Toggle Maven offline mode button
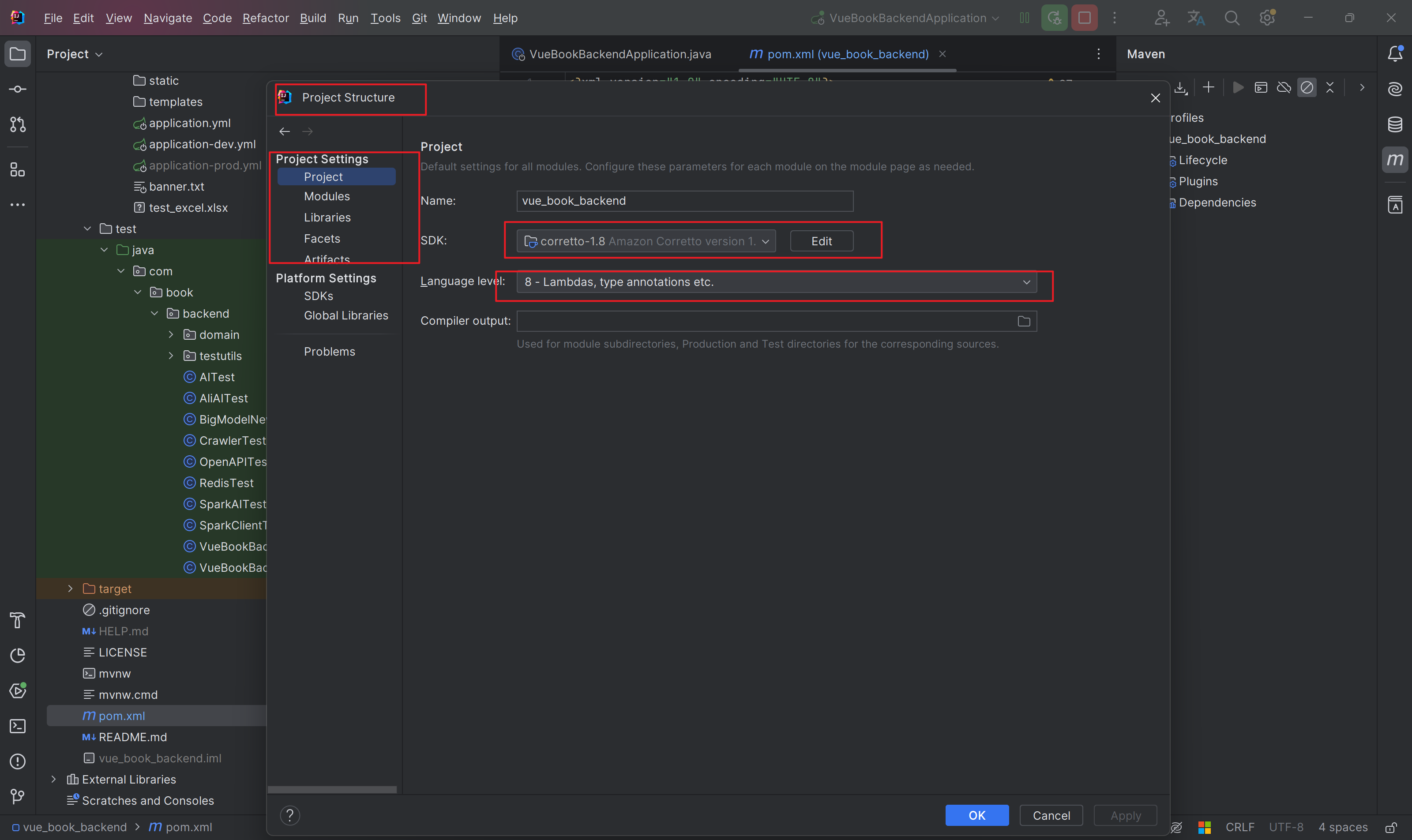1412x840 pixels. click(x=1284, y=87)
